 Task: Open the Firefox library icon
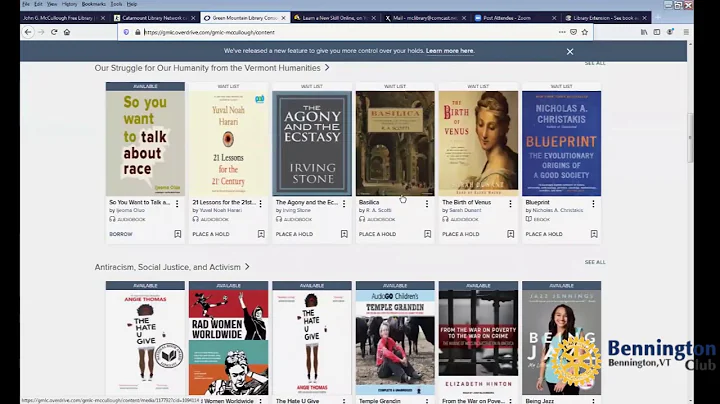644,32
